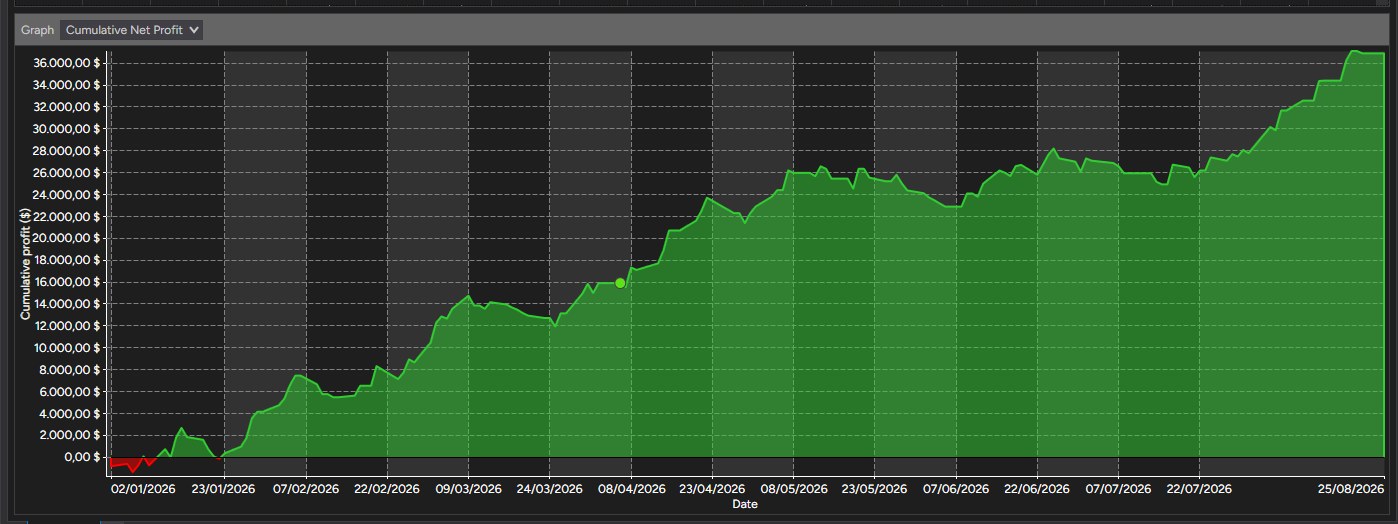Select the green data point marker near 08/04/2026
This screenshot has width=1398, height=524.
tap(620, 283)
